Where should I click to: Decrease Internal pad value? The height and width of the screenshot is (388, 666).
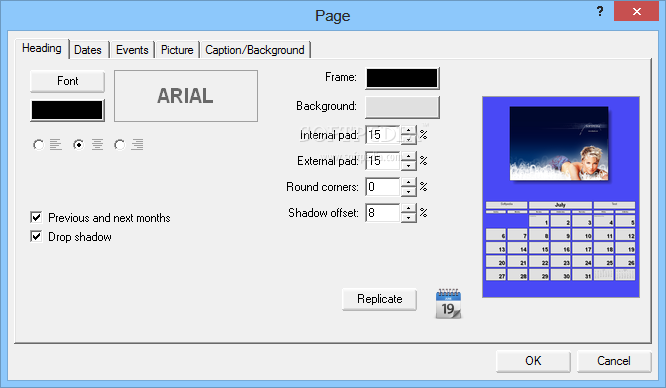point(409,139)
